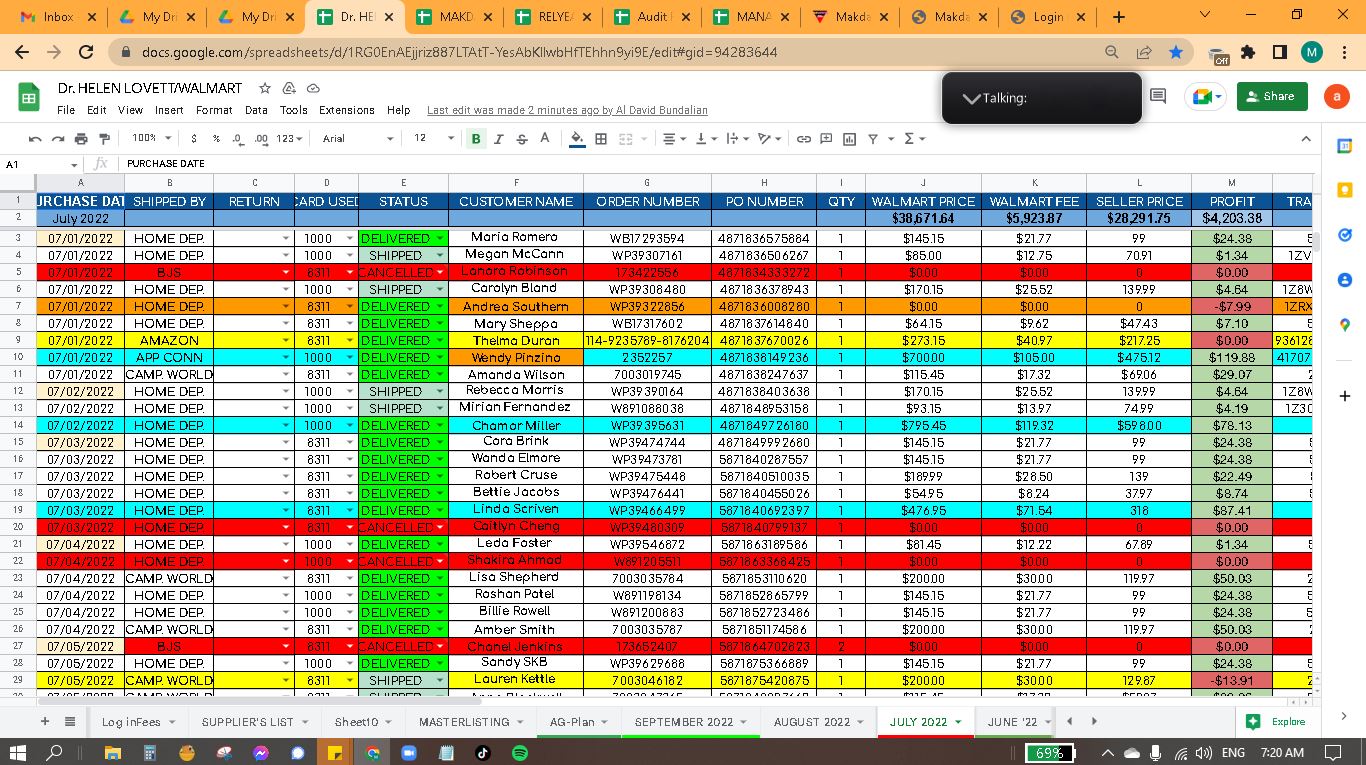Click the move to folder icon
1366x765 pixels.
(x=289, y=88)
